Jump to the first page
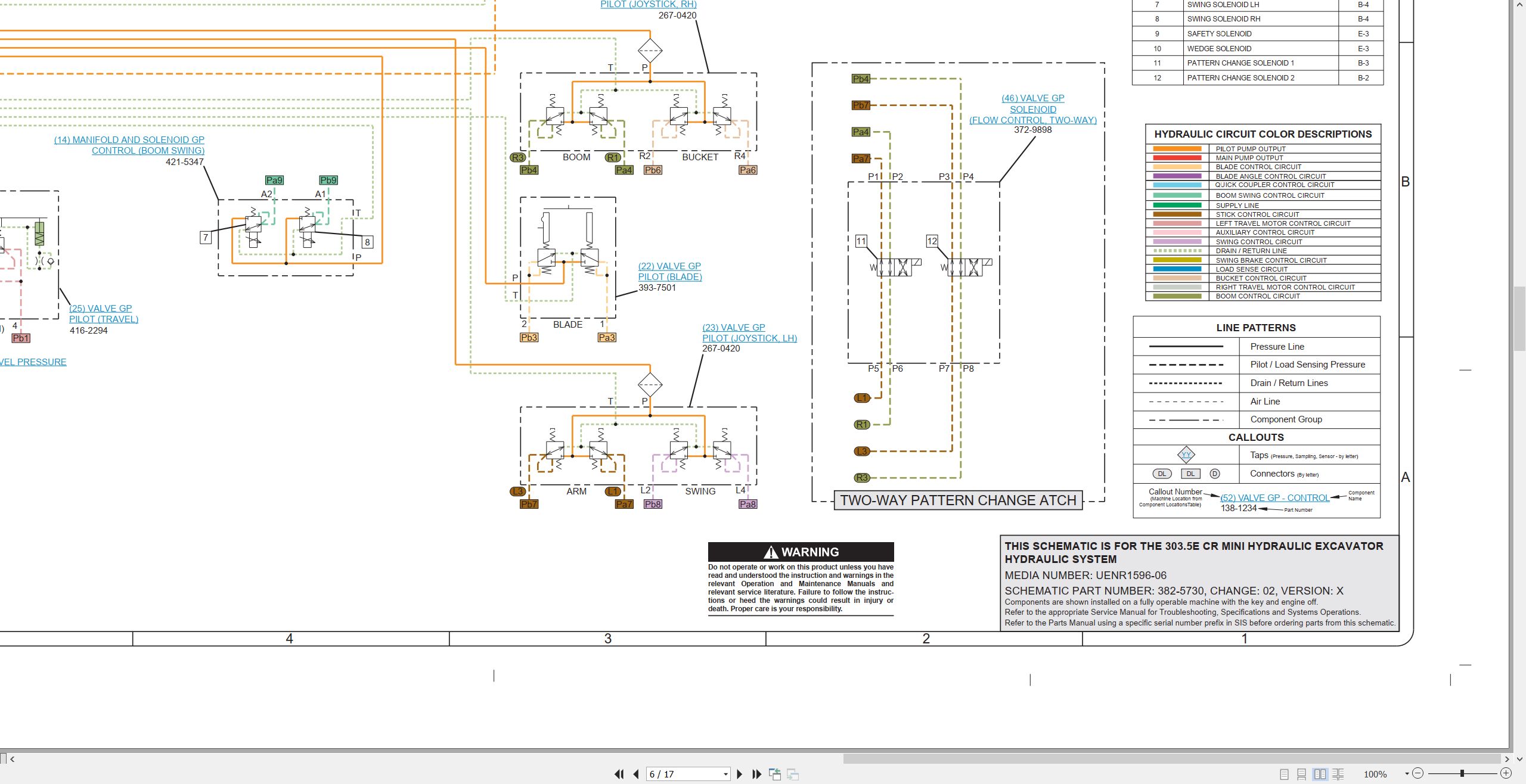1526x784 pixels. [x=619, y=774]
